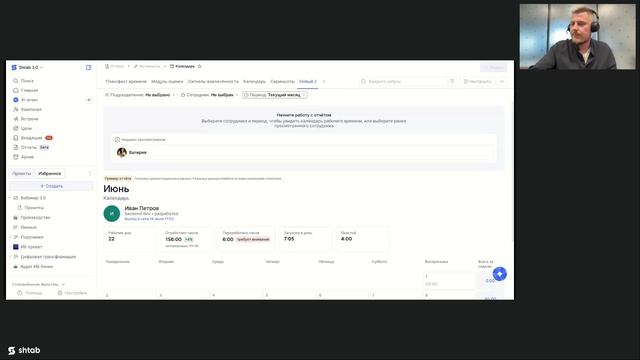Click the second breadcrumb item
Image resolution: width=640 pixels, height=360 pixels.
147,66
